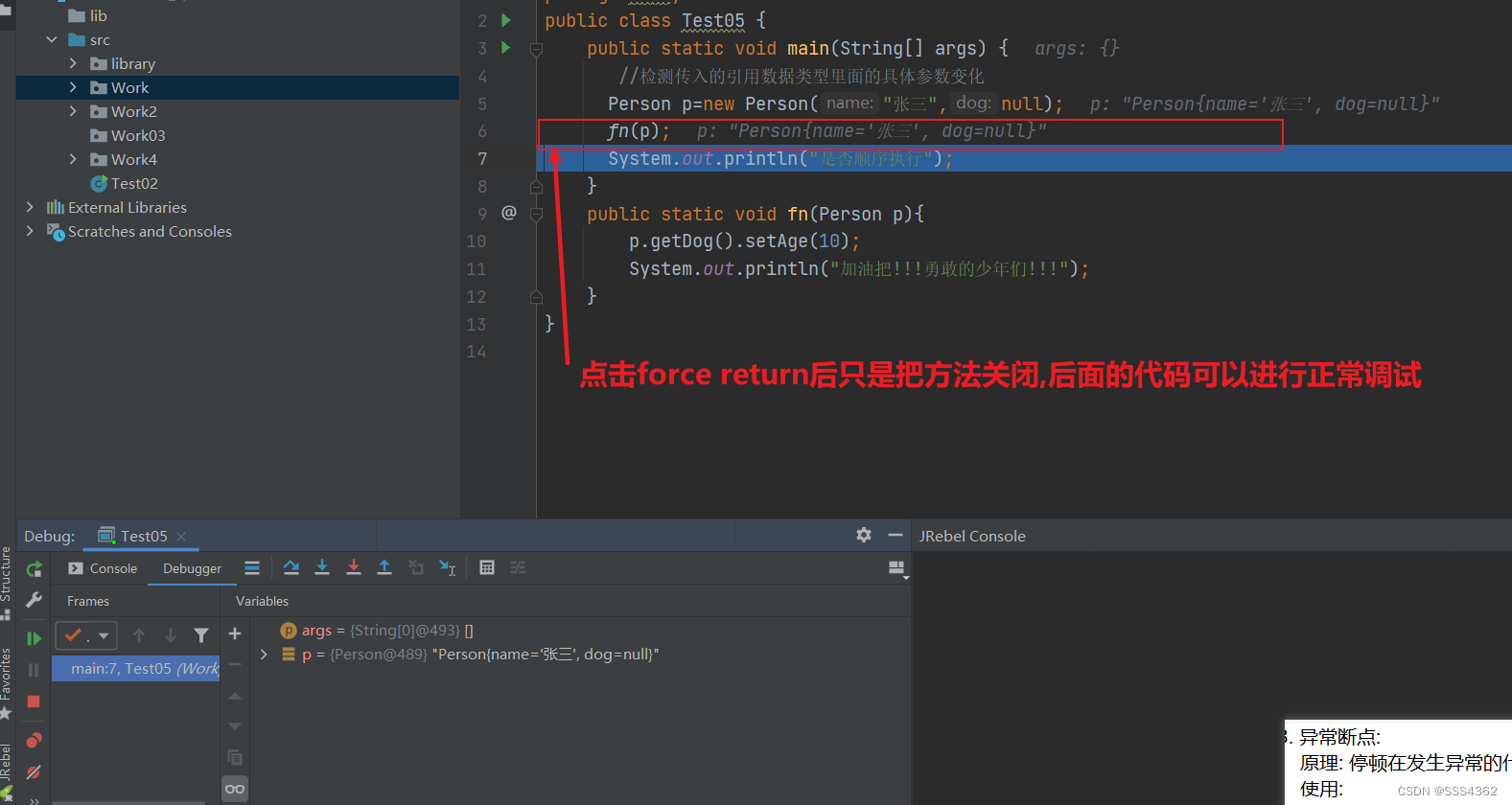Pause the running program

coord(34,670)
